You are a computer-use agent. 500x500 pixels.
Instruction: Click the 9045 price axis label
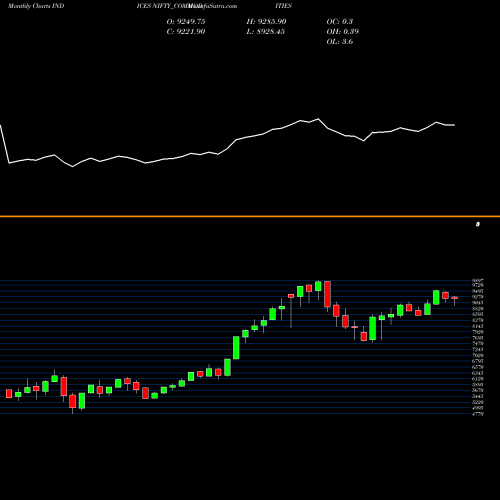(x=478, y=303)
